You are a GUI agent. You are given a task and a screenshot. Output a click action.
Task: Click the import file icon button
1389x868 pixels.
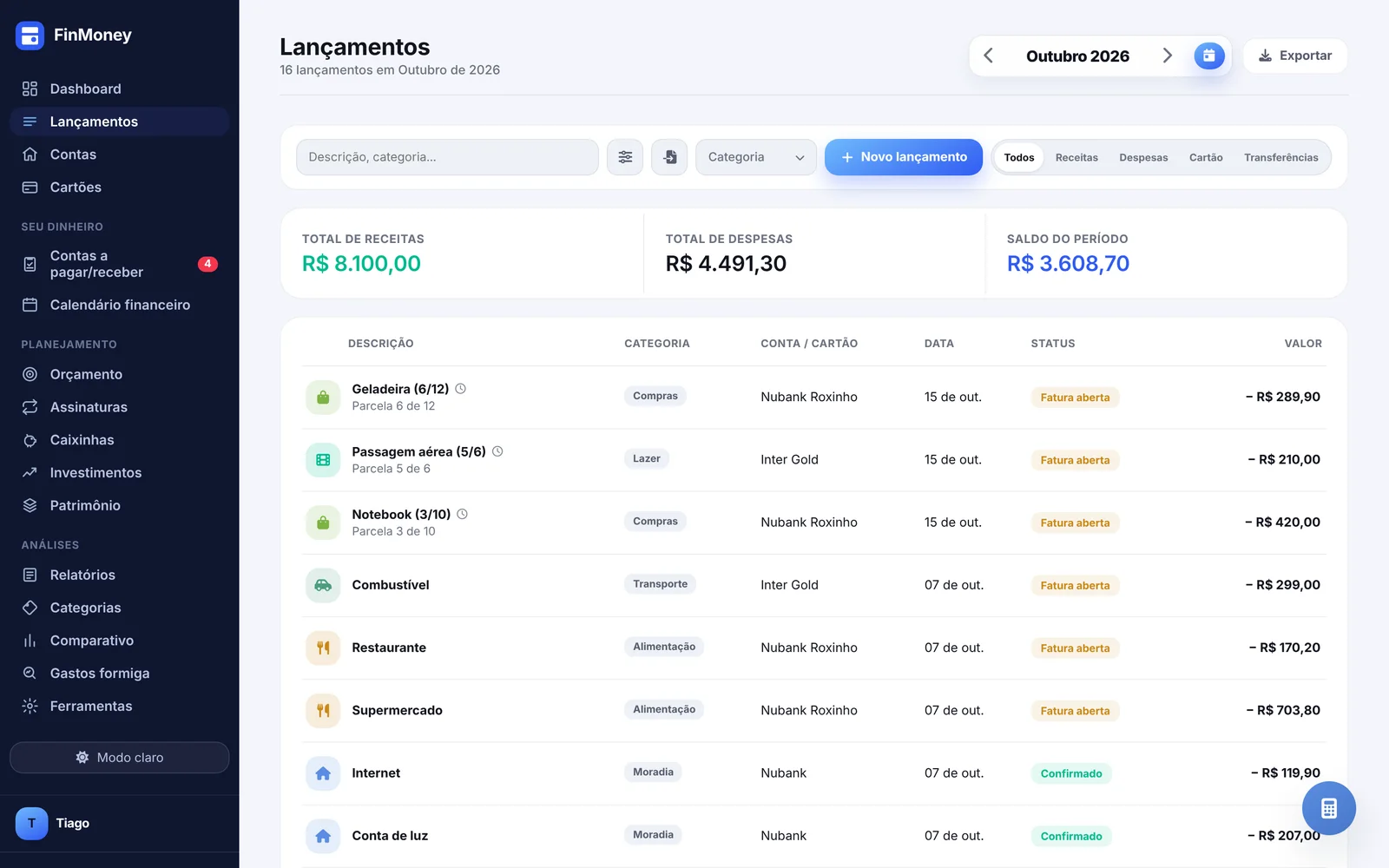tap(669, 157)
